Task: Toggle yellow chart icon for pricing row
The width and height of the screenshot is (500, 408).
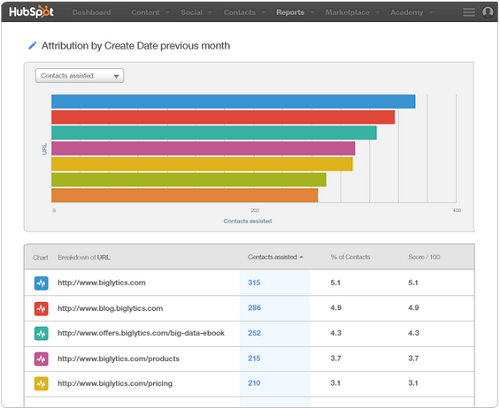Action: pos(41,384)
